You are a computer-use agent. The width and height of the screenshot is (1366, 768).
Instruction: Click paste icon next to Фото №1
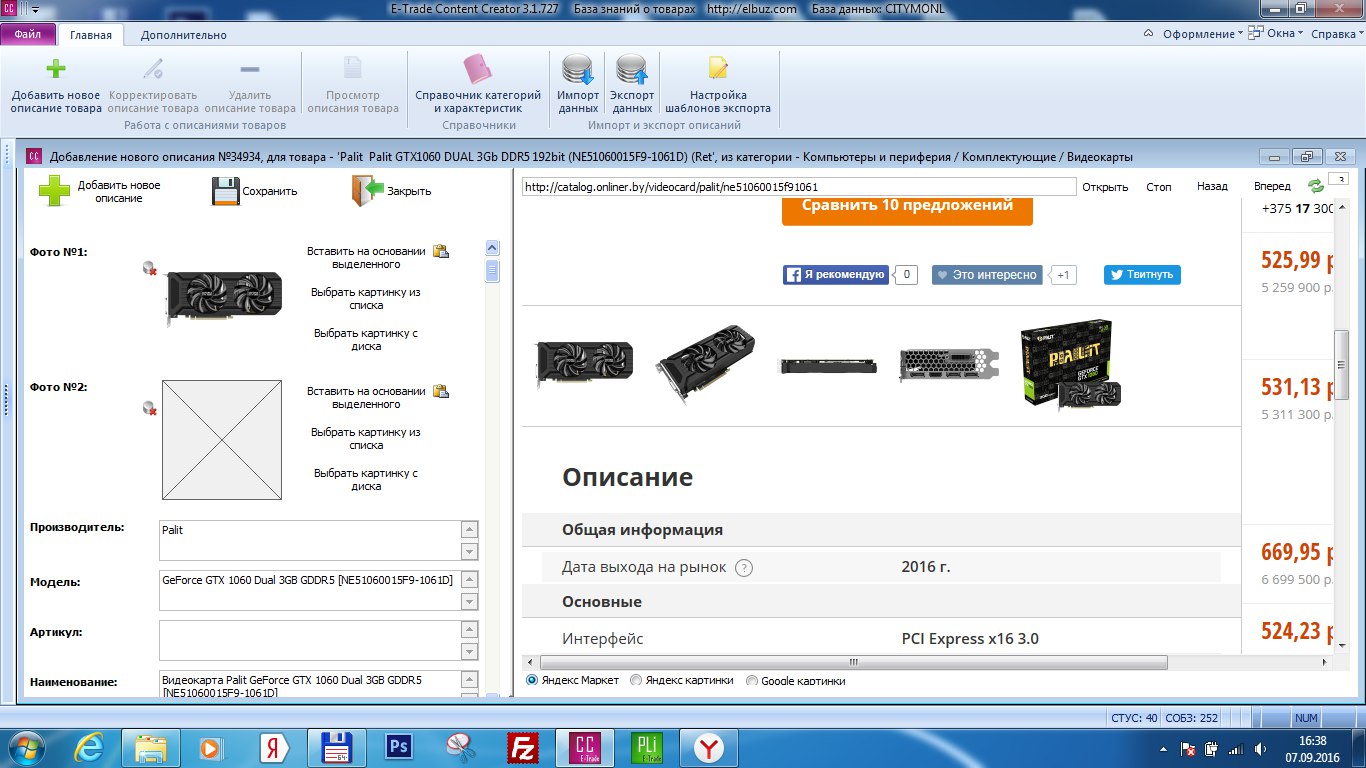click(440, 251)
